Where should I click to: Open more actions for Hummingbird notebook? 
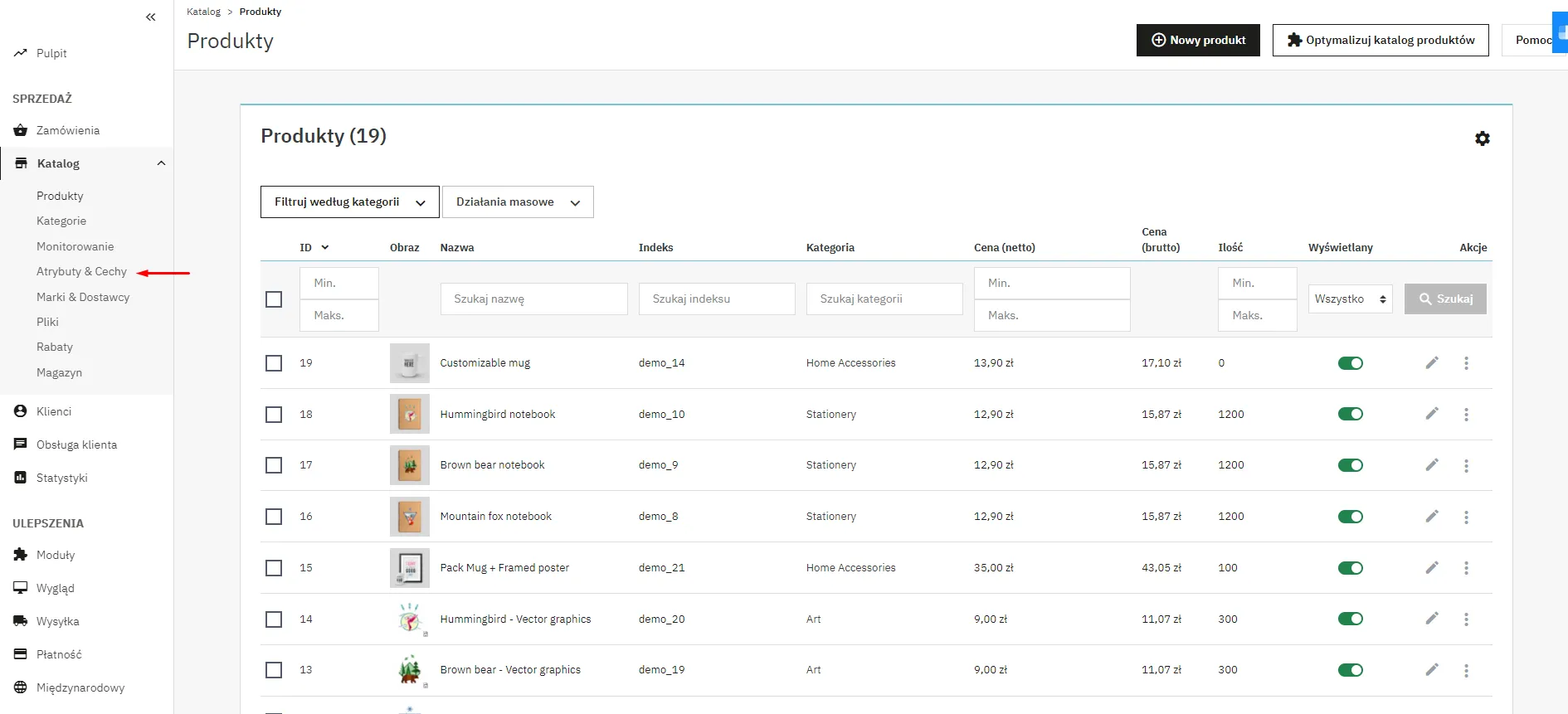tap(1466, 414)
